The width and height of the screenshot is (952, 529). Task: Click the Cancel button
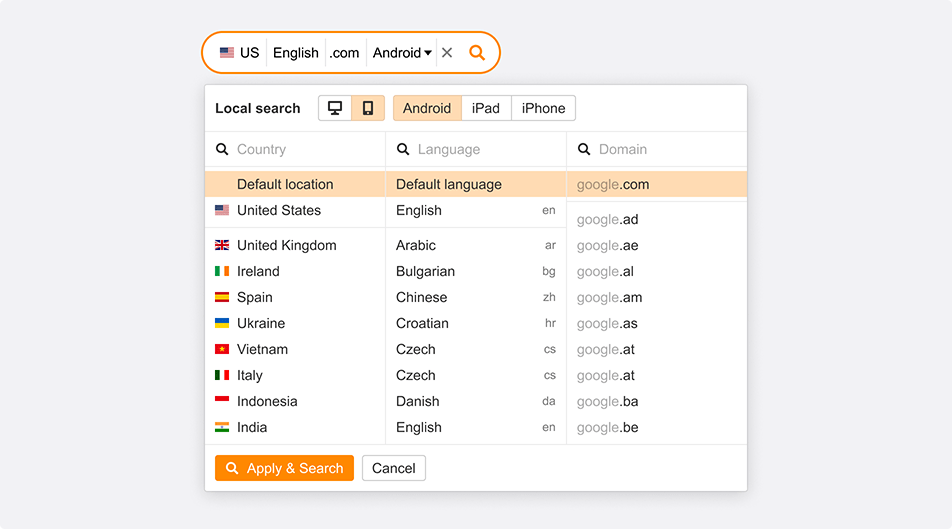tap(394, 468)
